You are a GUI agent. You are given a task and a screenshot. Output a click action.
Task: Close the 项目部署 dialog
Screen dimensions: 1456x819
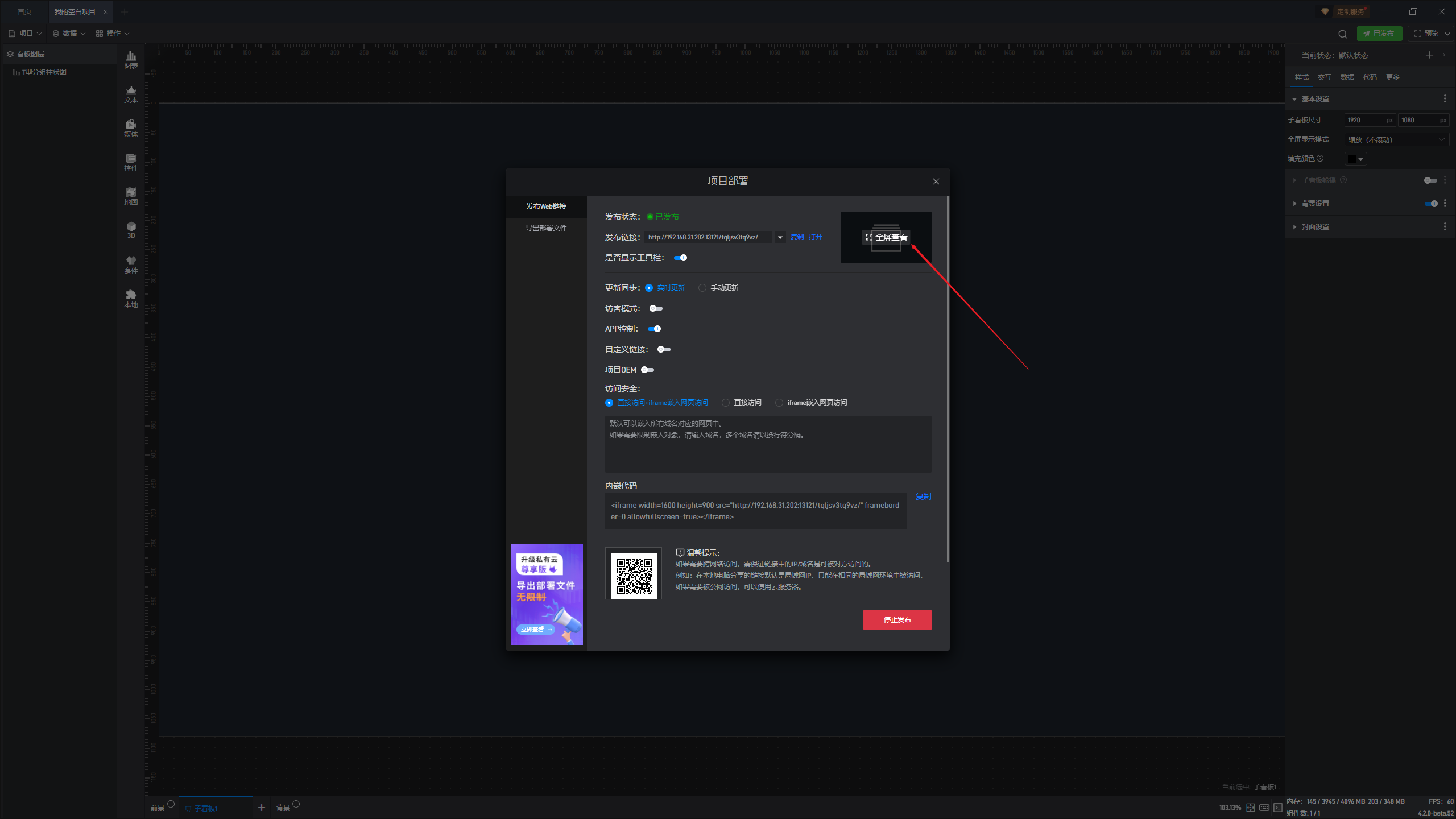pos(936,181)
